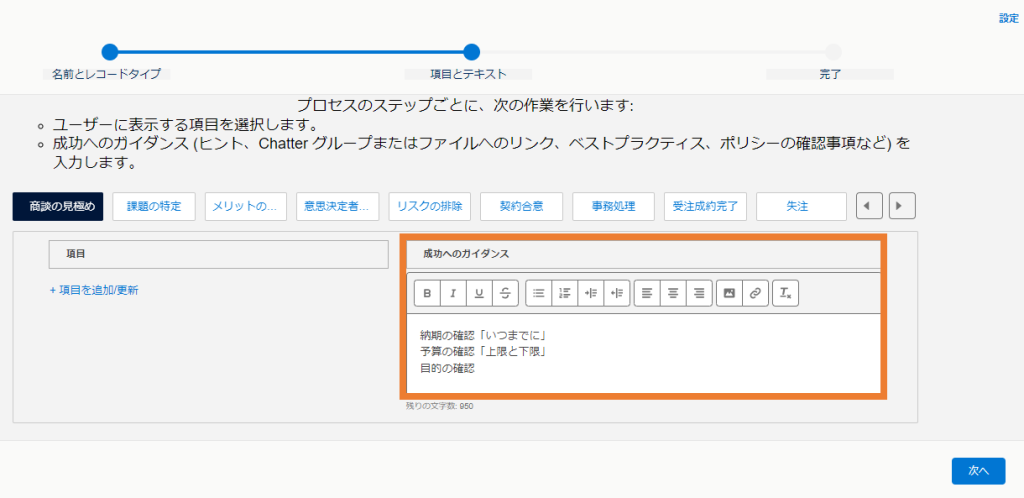
Task: Right align the guidance text
Action: pos(699,293)
